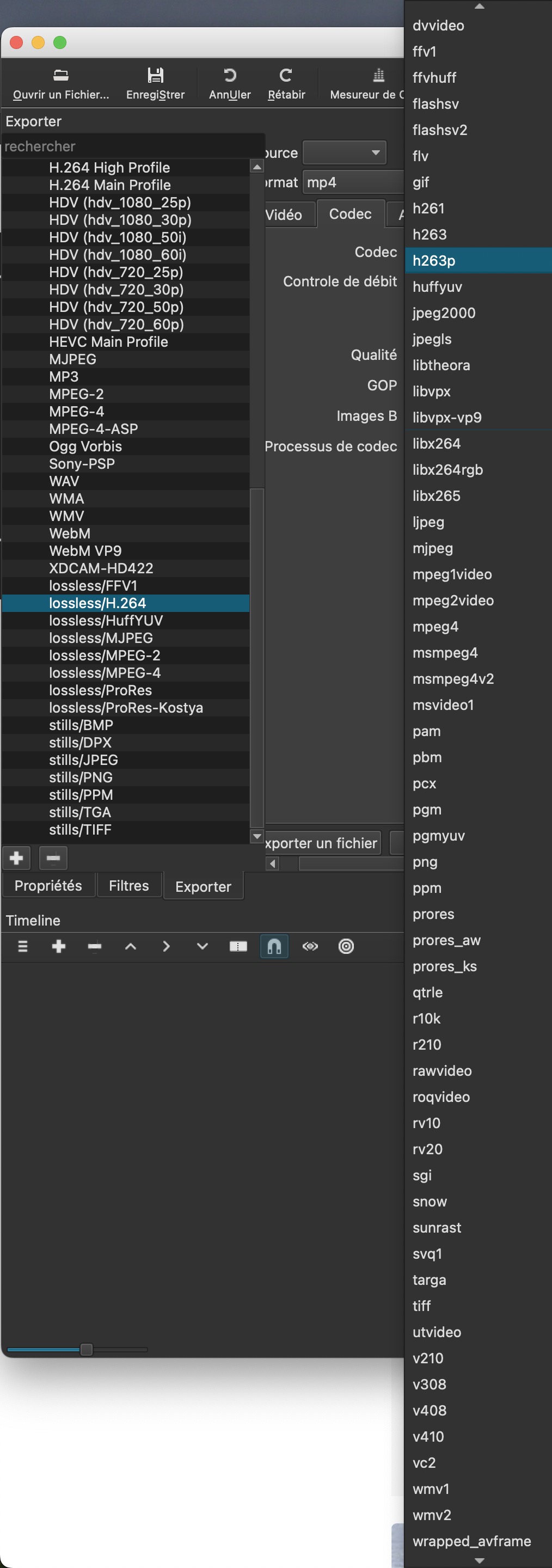Click the AnnUler undo icon
The height and width of the screenshot is (1568, 552).
[x=229, y=76]
